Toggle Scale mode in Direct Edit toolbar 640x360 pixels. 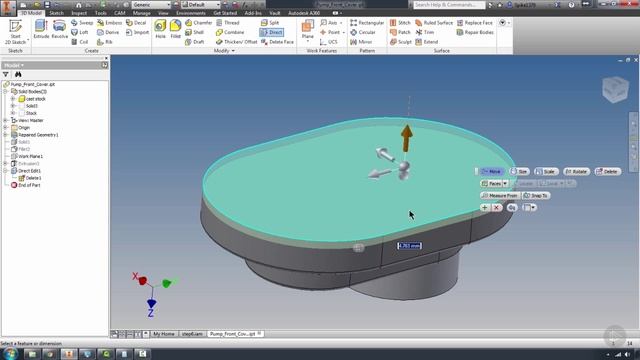(x=546, y=171)
